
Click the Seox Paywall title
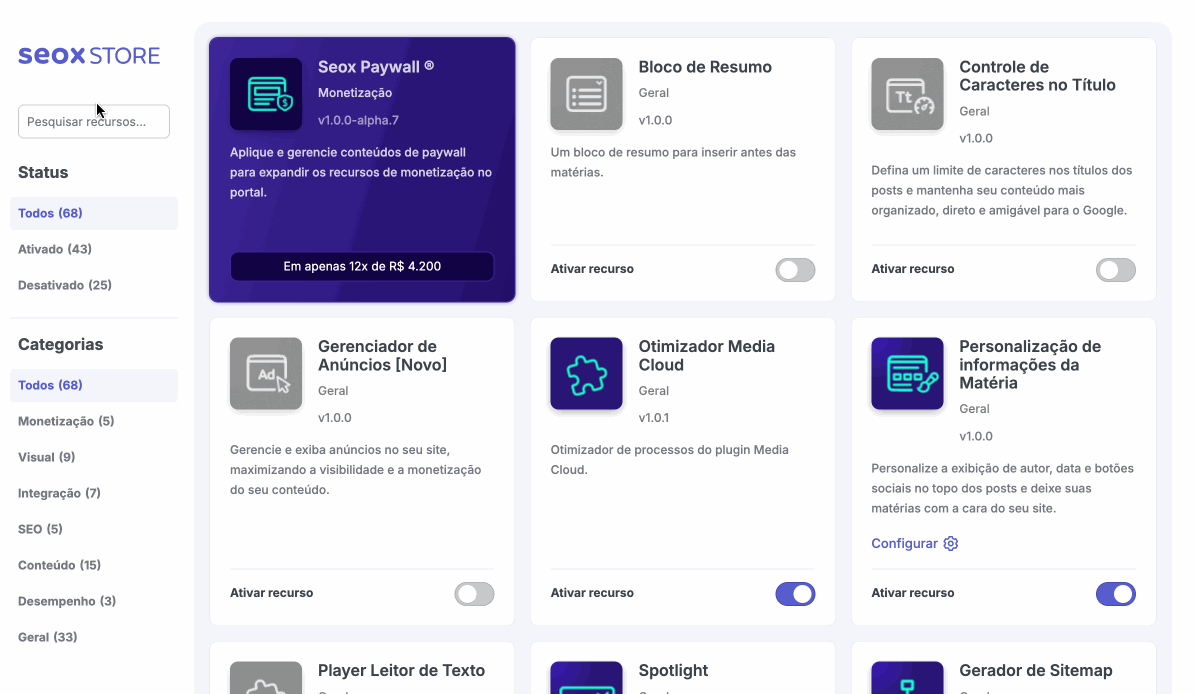(x=376, y=67)
